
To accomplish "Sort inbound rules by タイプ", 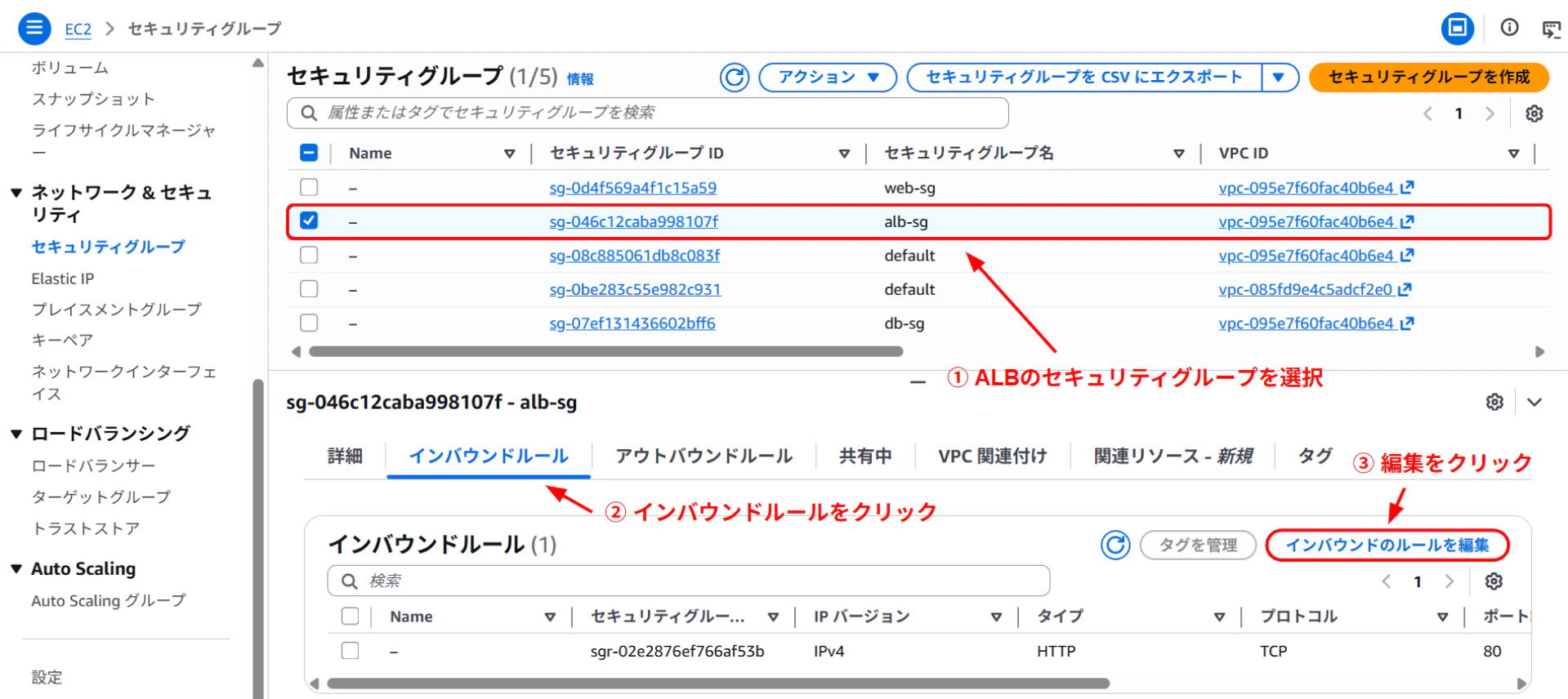I will pyautogui.click(x=1219, y=617).
